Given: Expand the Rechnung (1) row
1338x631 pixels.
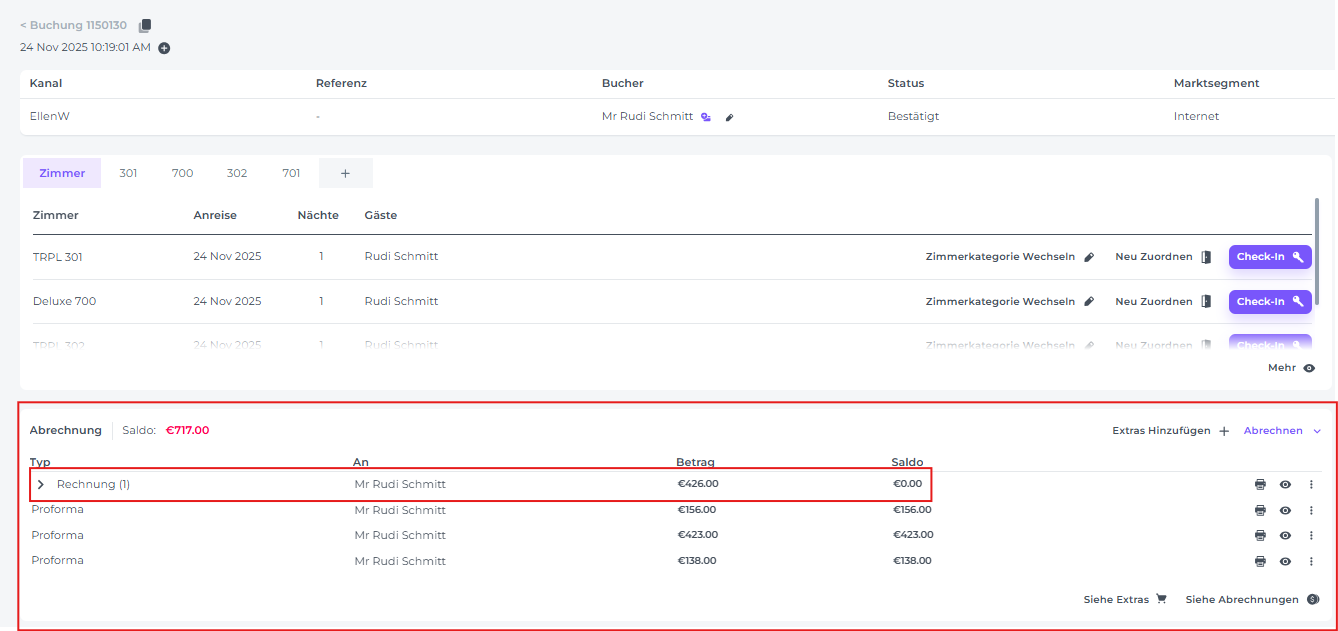Looking at the screenshot, I should point(41,485).
